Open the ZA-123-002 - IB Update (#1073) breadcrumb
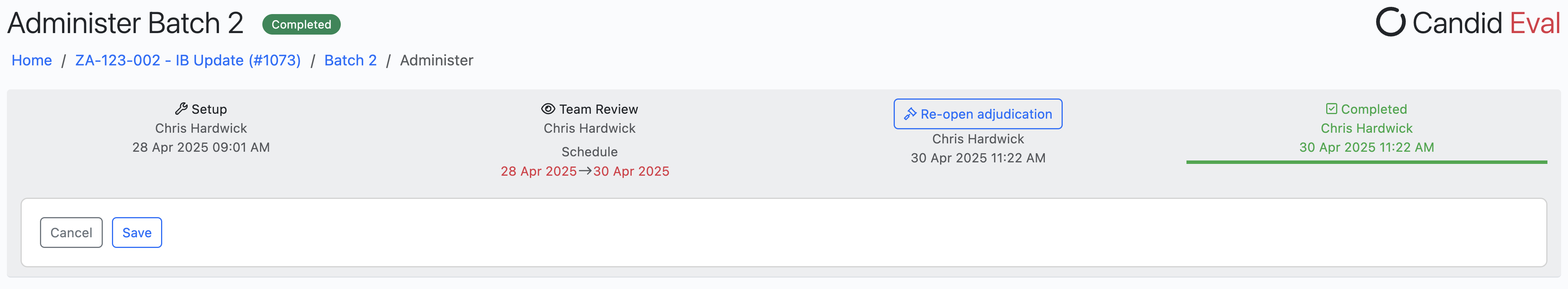The image size is (1568, 289). (187, 60)
